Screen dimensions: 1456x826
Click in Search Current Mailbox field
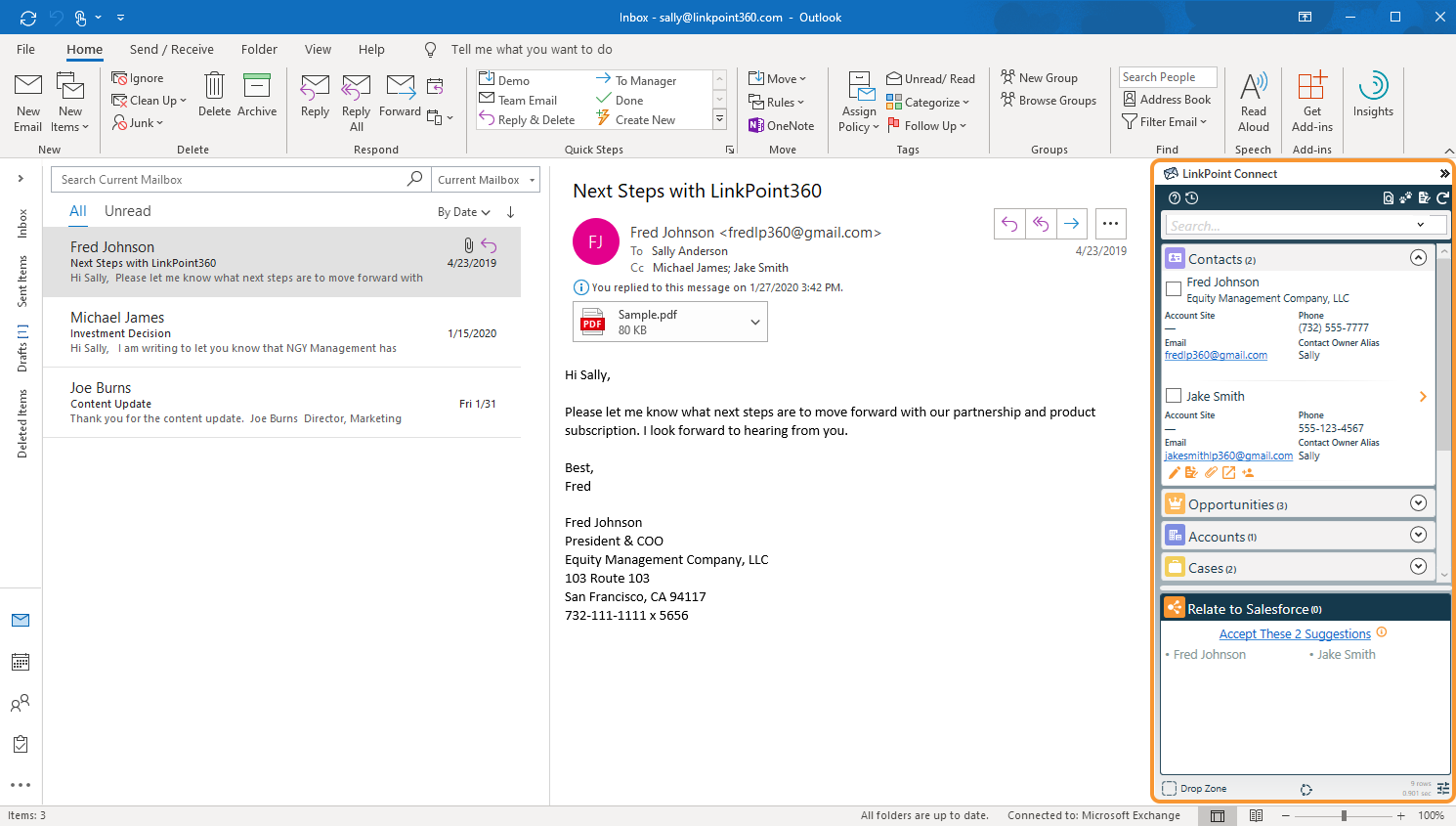[231, 180]
